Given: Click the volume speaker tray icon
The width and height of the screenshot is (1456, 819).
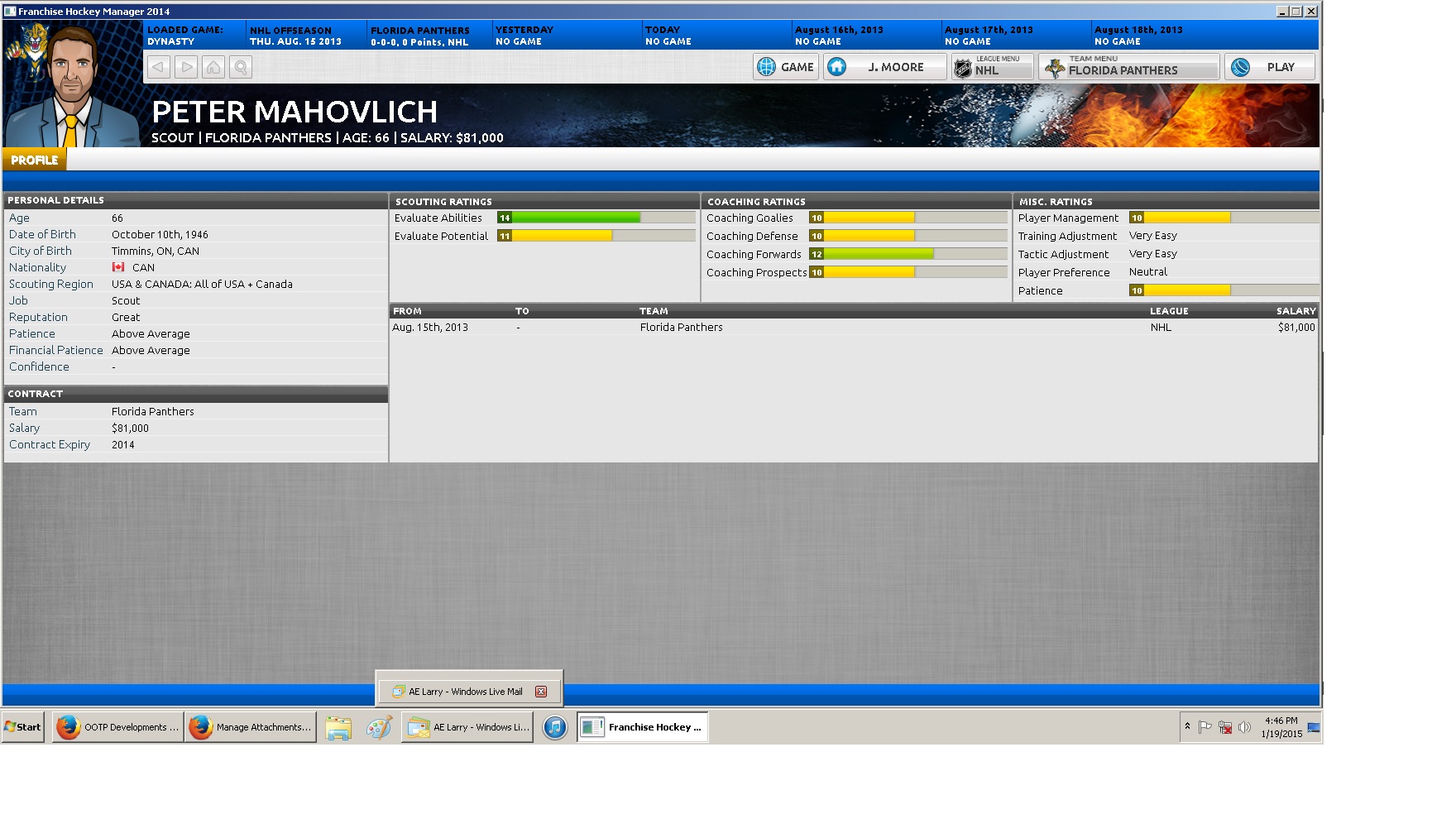Looking at the screenshot, I should 1244,727.
